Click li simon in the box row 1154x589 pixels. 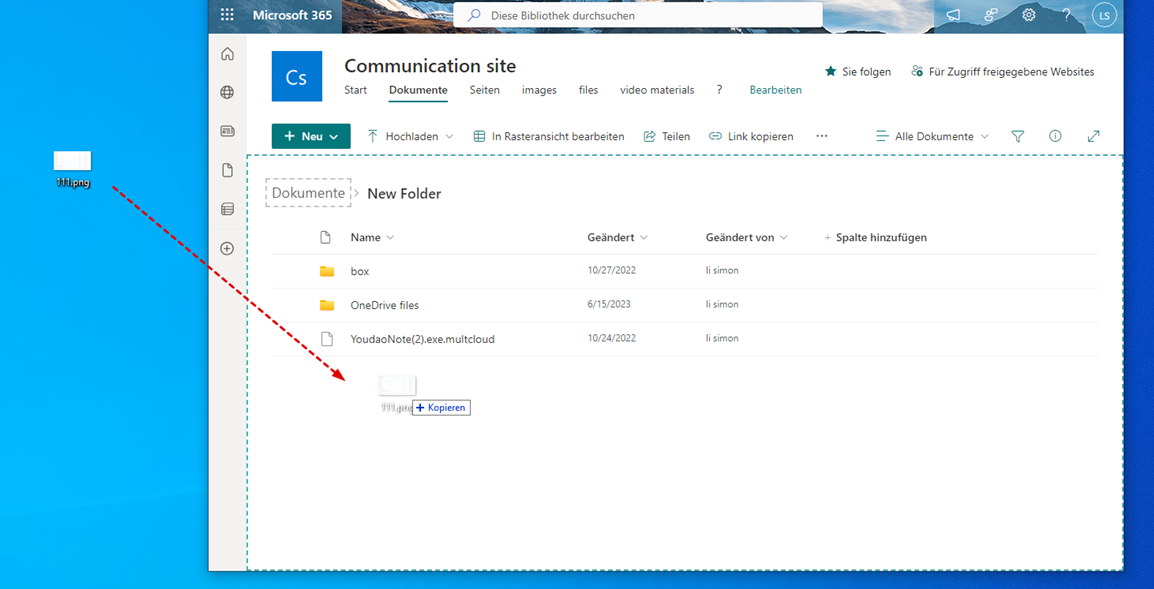point(722,270)
